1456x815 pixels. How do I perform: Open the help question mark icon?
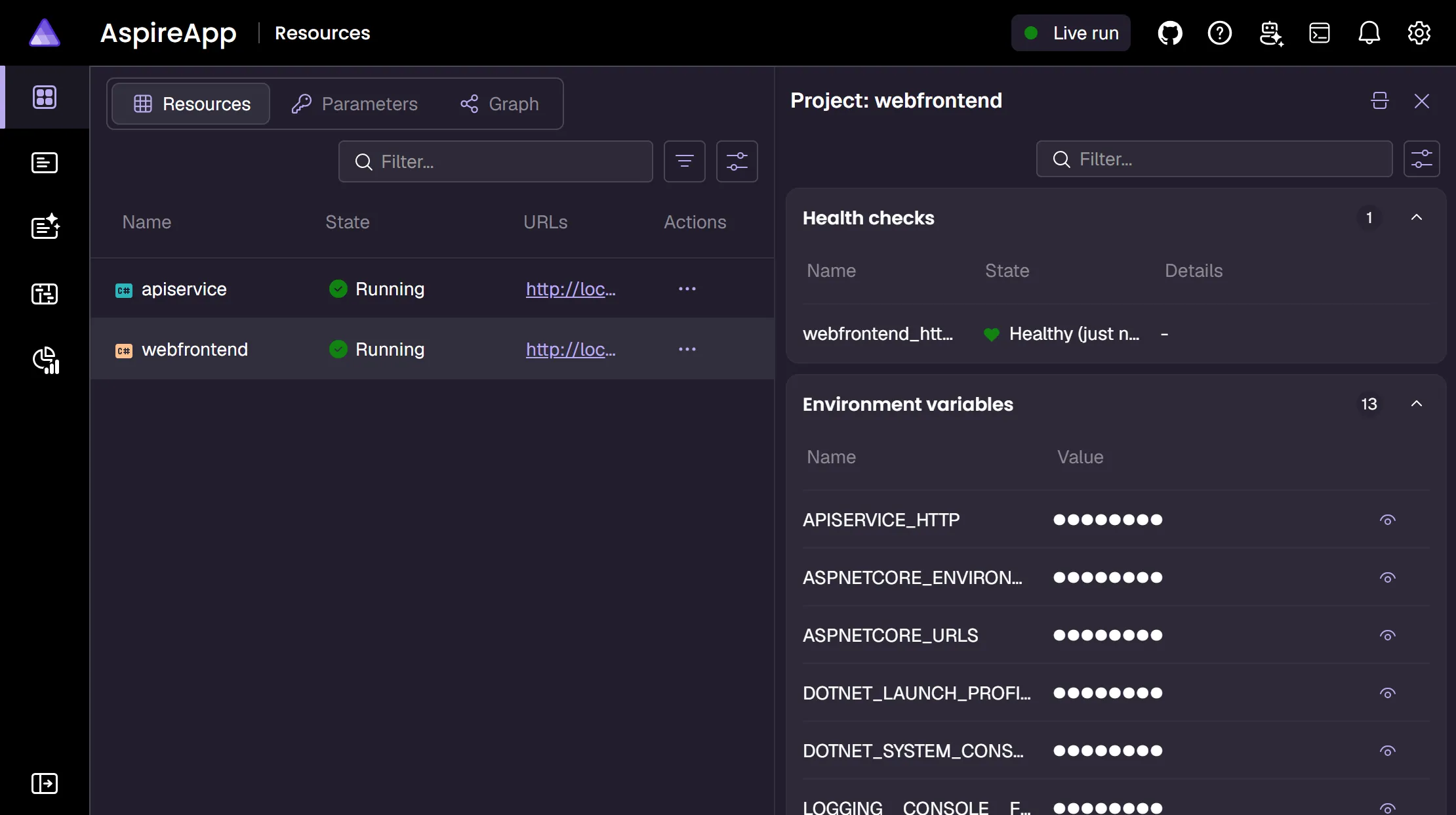pyautogui.click(x=1220, y=33)
